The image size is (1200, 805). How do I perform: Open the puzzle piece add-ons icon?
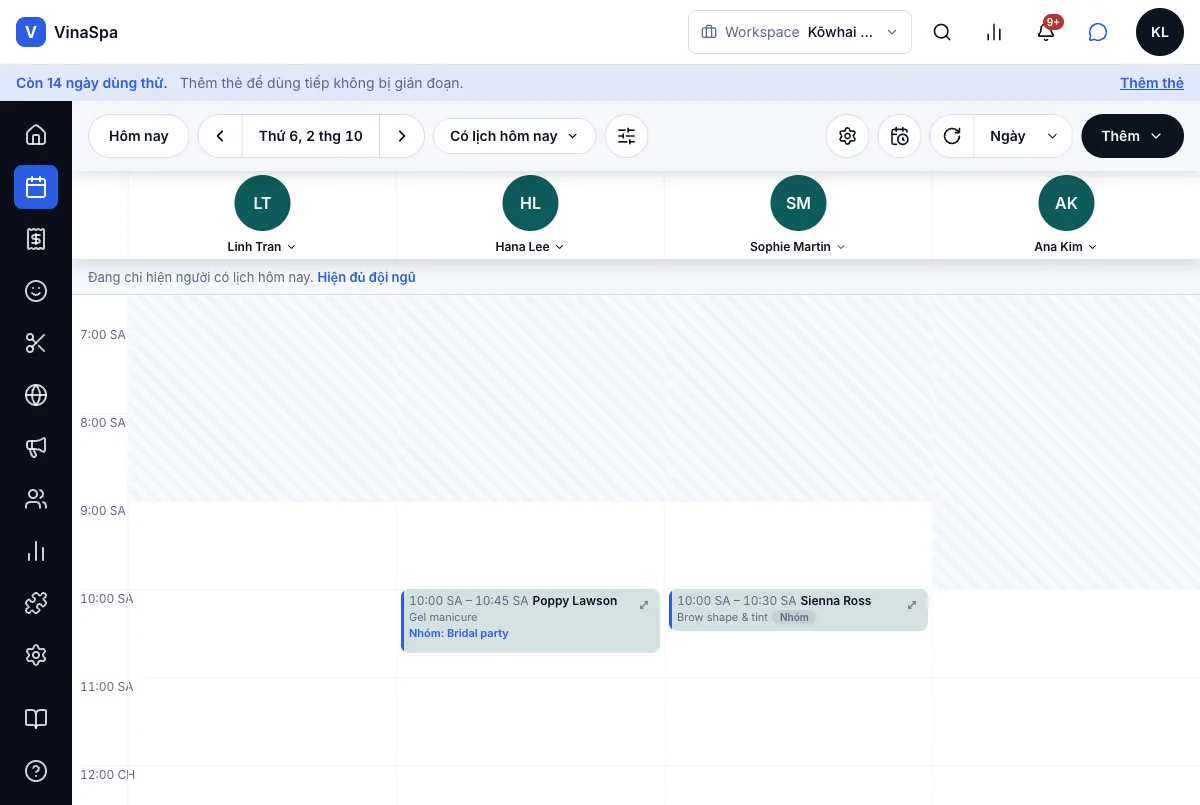tap(36, 603)
